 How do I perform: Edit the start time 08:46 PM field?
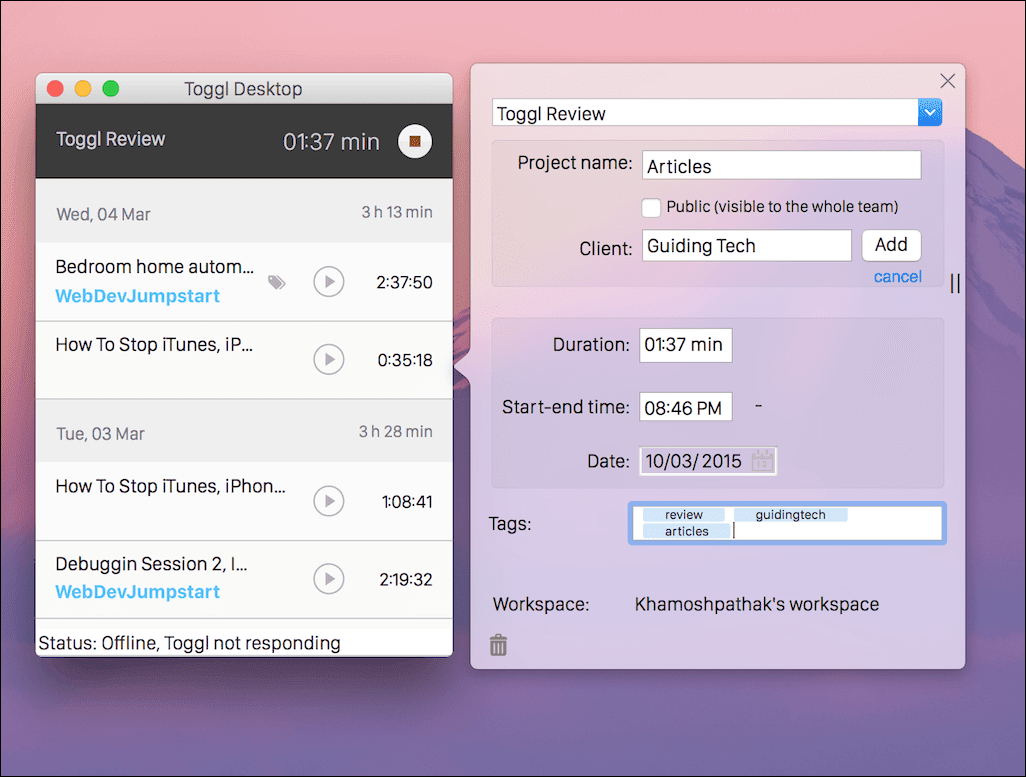coord(685,407)
